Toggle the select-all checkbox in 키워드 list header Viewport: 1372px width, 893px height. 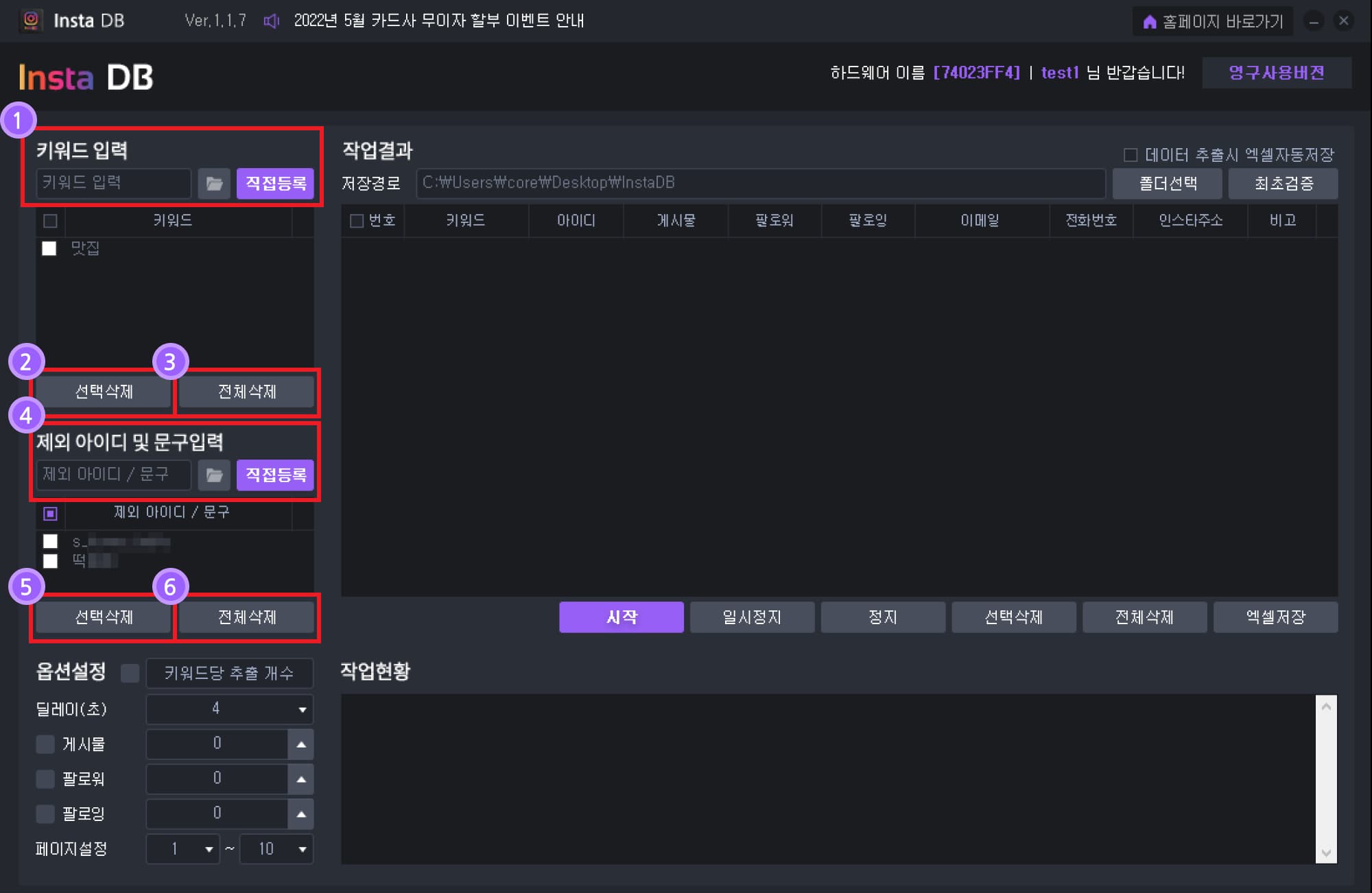[50, 221]
